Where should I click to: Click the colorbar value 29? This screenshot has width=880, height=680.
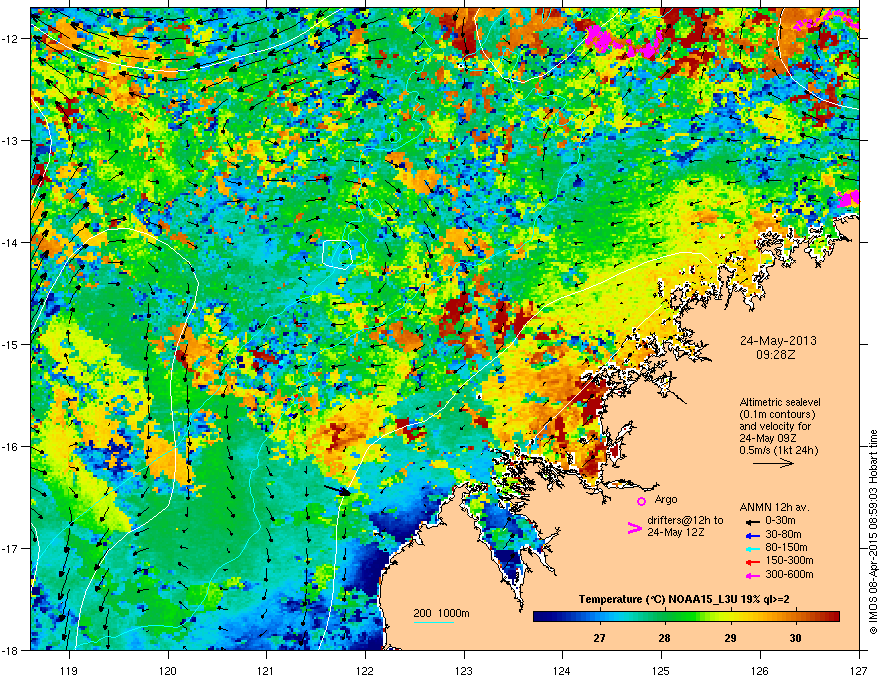[730, 638]
